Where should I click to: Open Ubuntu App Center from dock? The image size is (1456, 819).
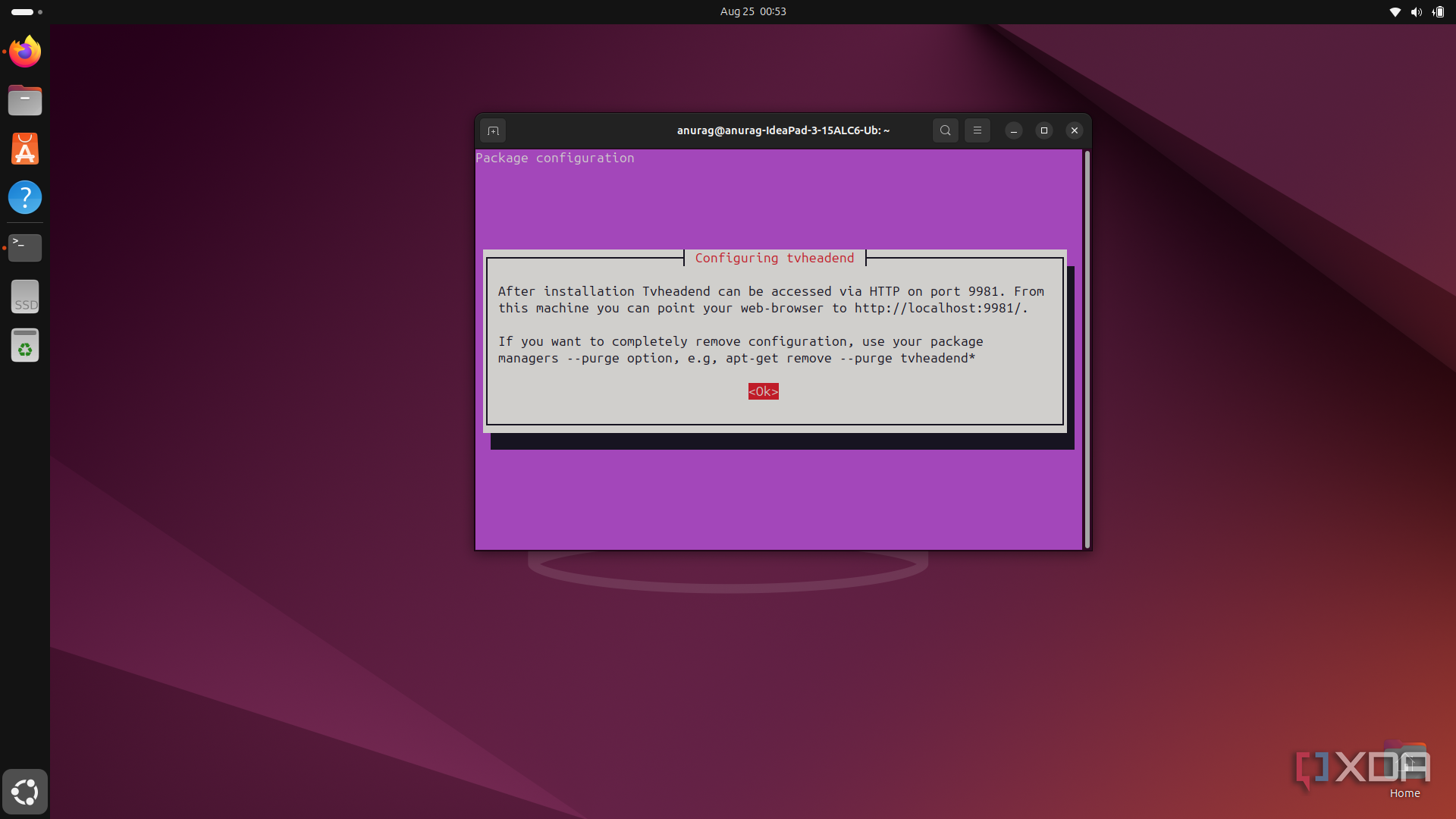point(25,149)
